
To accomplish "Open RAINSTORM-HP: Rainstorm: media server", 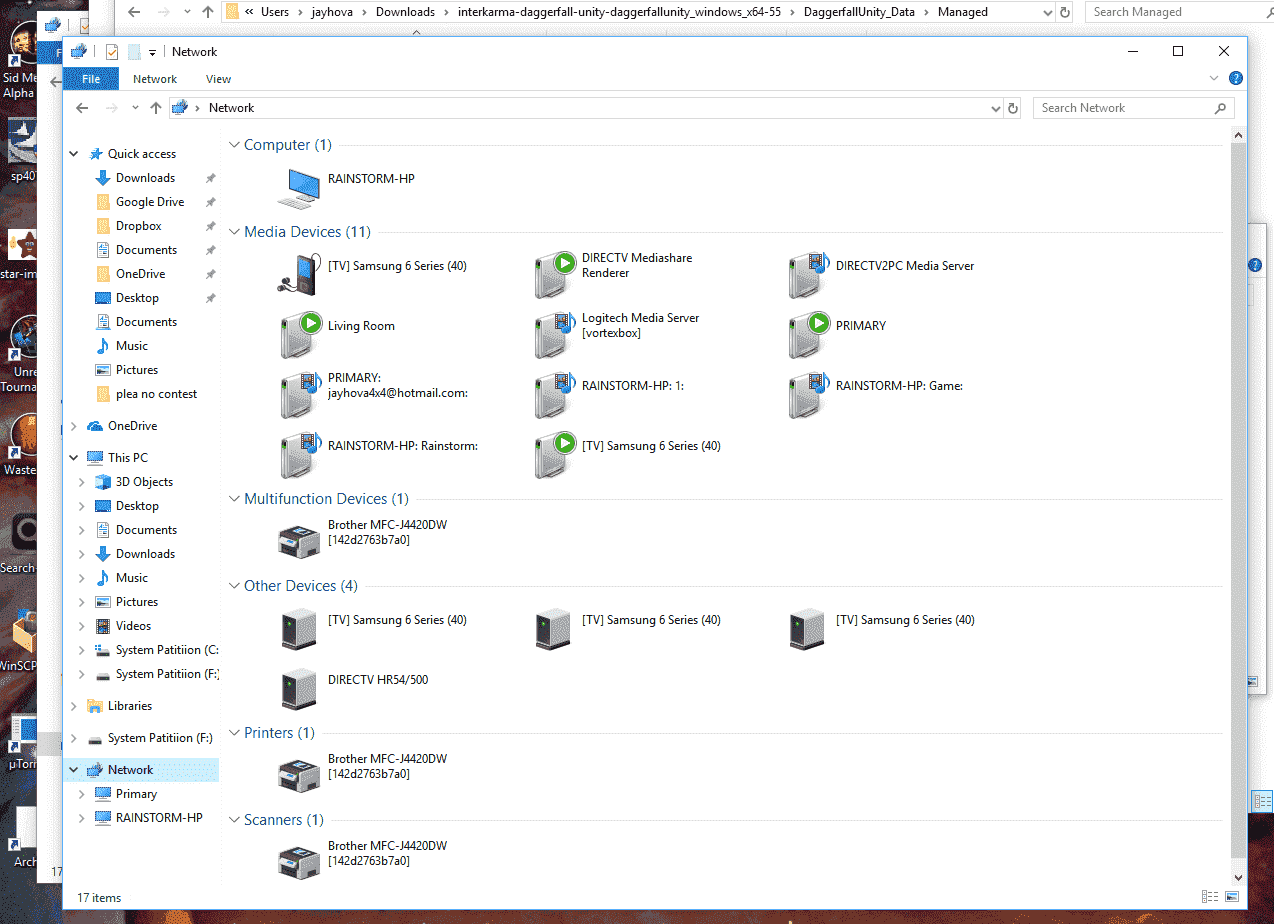I will click(301, 454).
